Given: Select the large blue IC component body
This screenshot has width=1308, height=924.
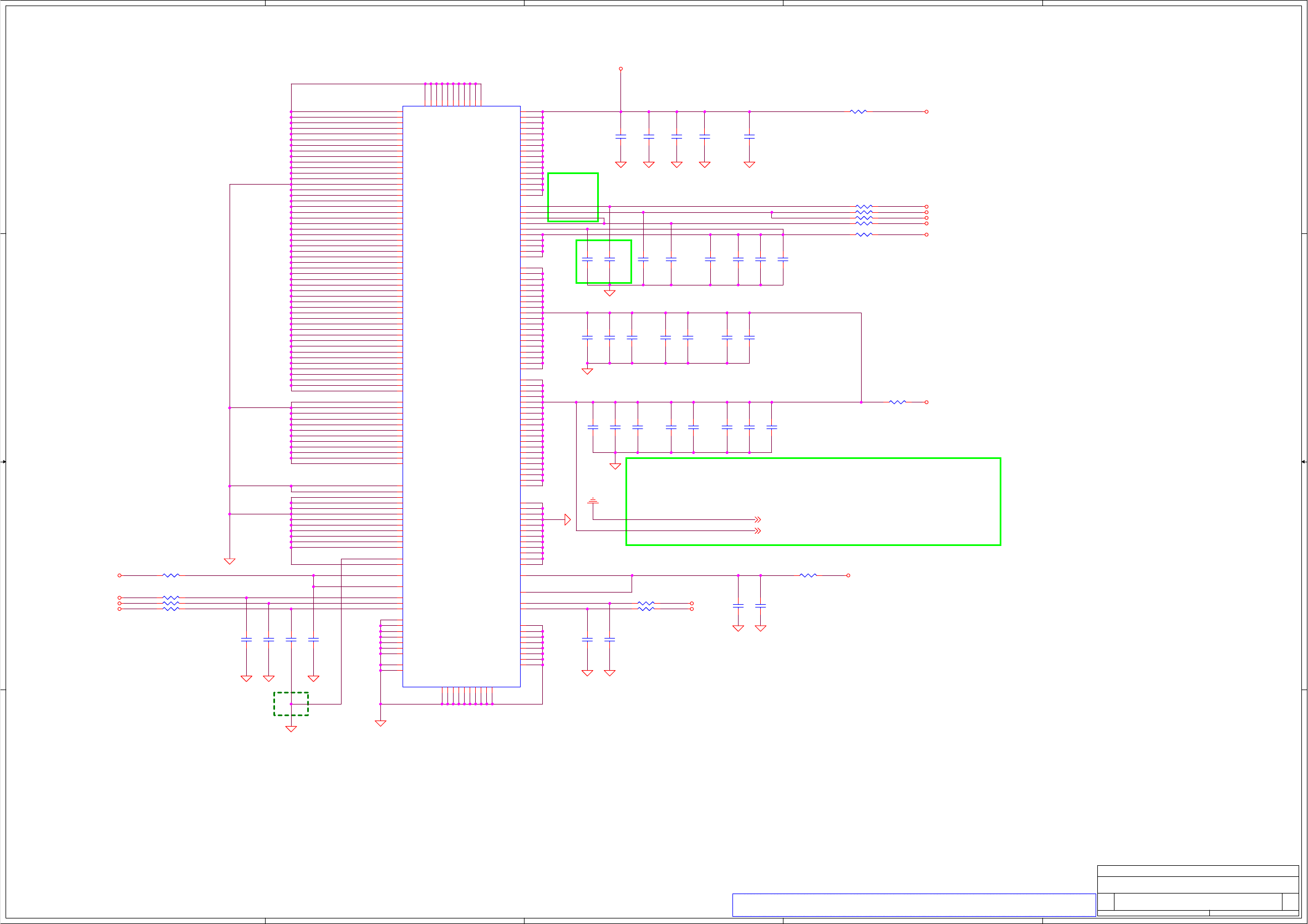Looking at the screenshot, I should (x=461, y=396).
